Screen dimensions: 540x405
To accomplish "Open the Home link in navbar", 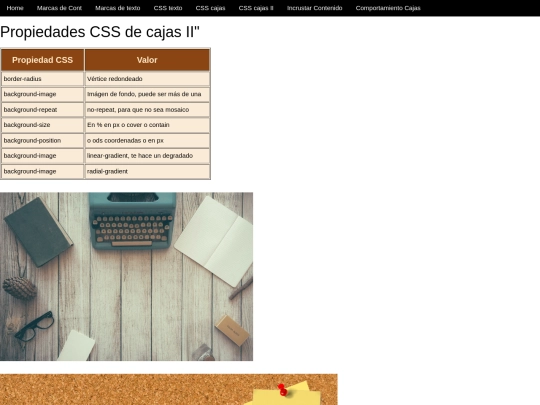I will click(x=15, y=8).
